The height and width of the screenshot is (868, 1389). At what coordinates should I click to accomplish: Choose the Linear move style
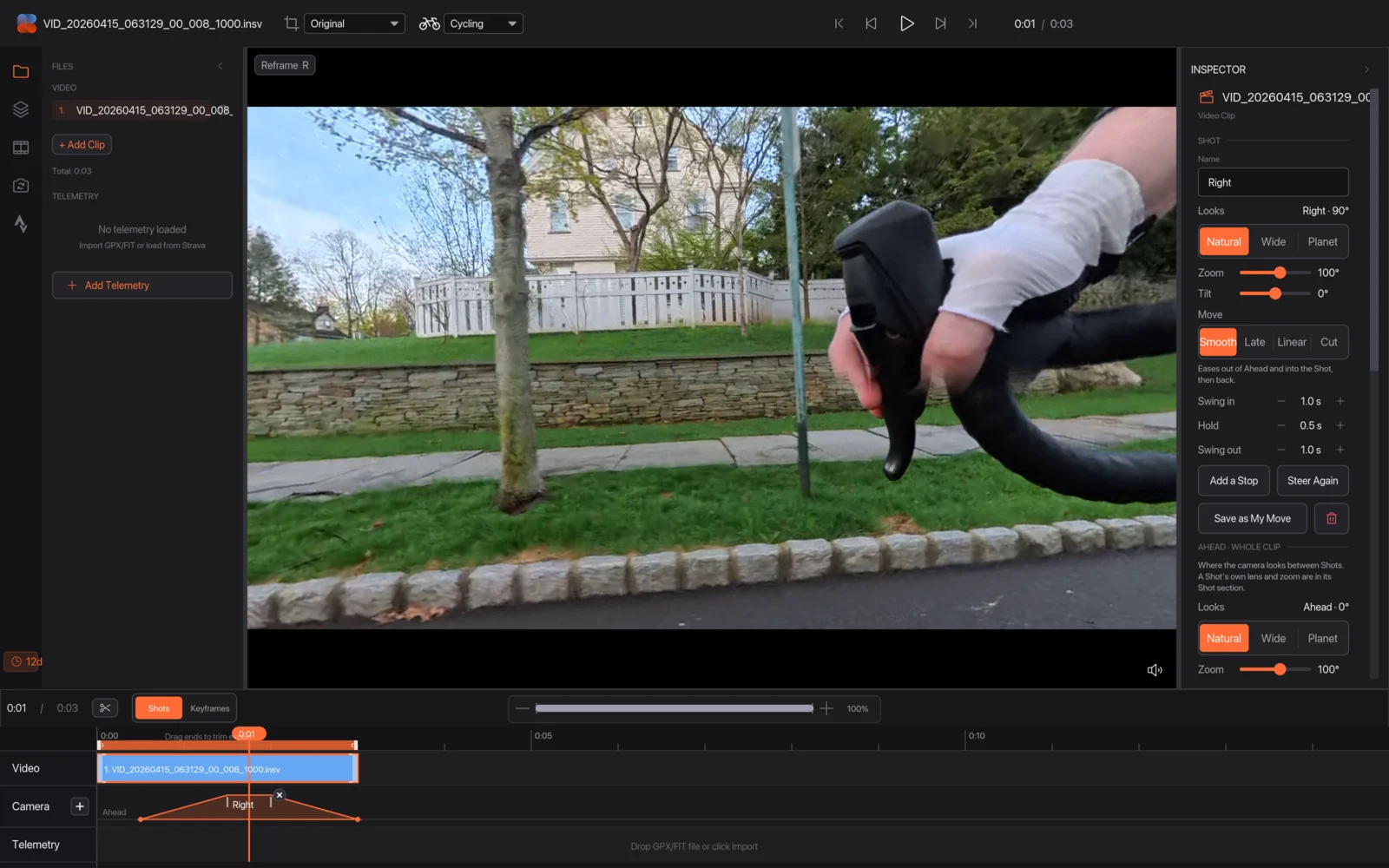pyautogui.click(x=1292, y=342)
